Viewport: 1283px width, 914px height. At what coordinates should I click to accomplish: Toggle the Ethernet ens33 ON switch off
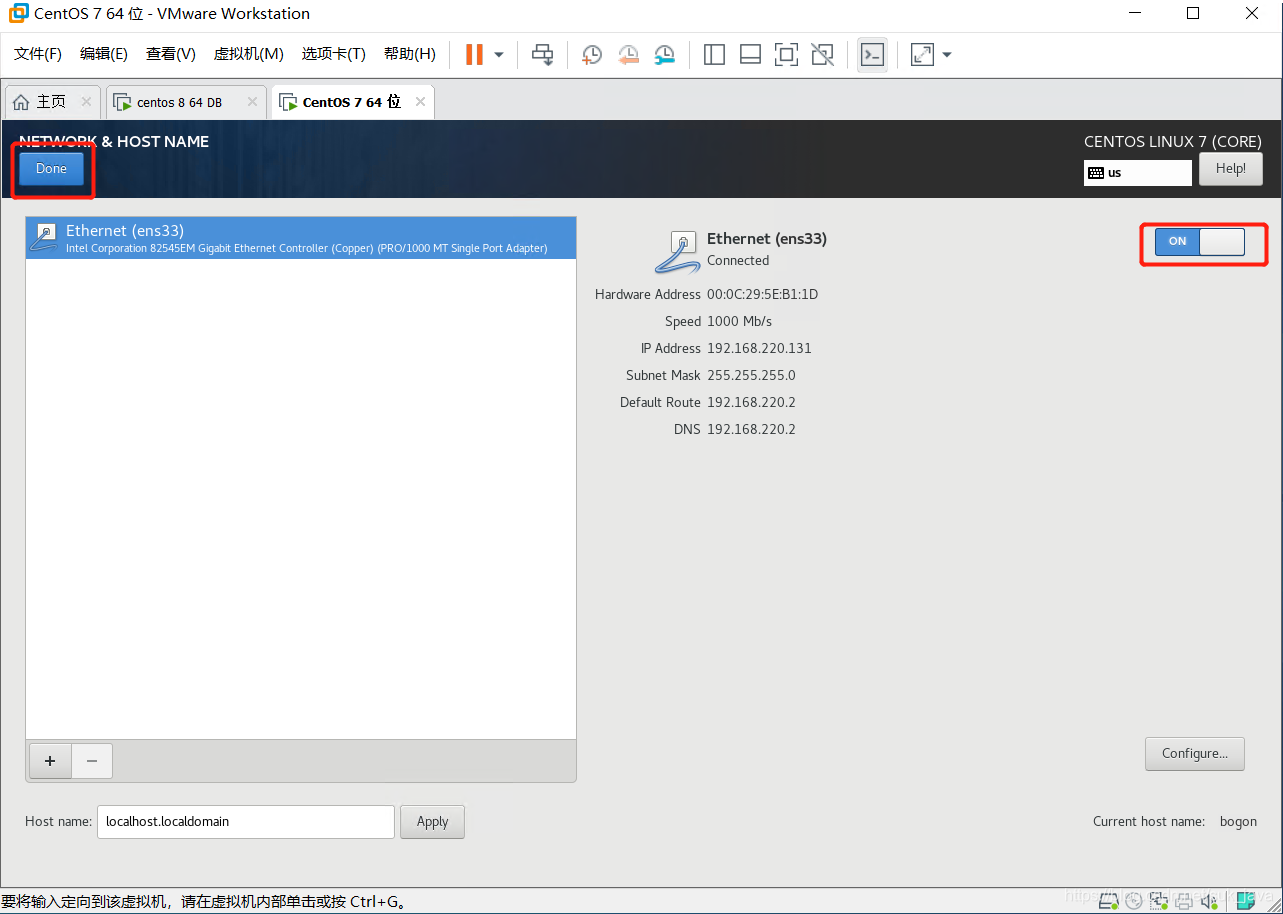(1199, 241)
